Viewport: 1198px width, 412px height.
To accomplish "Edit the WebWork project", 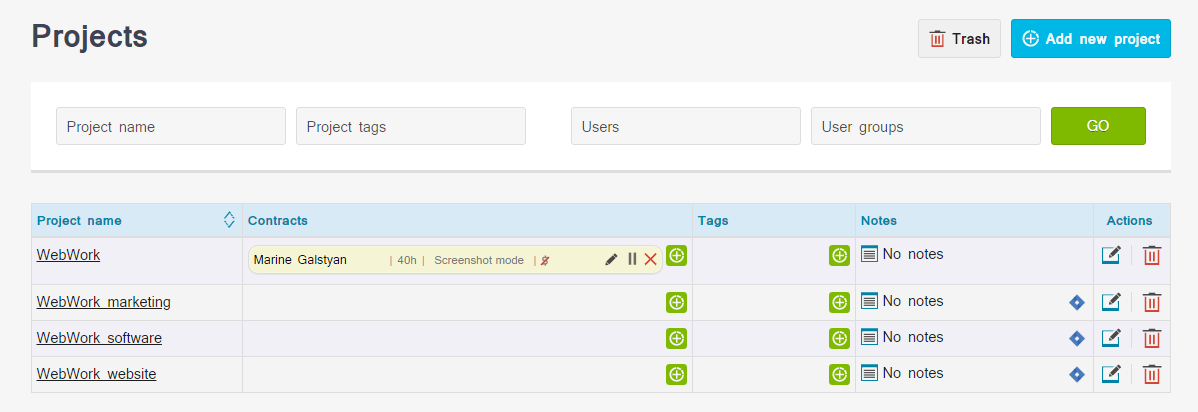I will (1111, 255).
